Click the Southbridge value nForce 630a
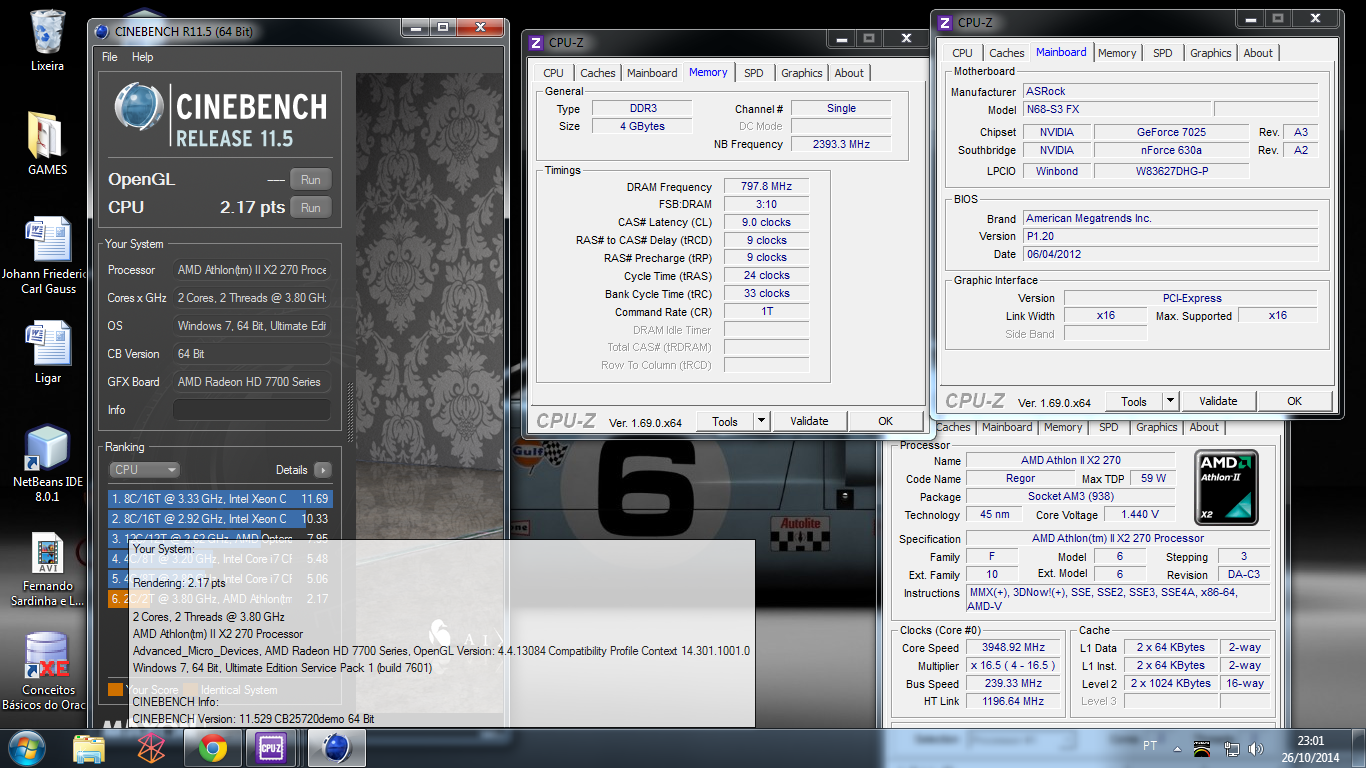The image size is (1366, 768). click(x=1172, y=150)
